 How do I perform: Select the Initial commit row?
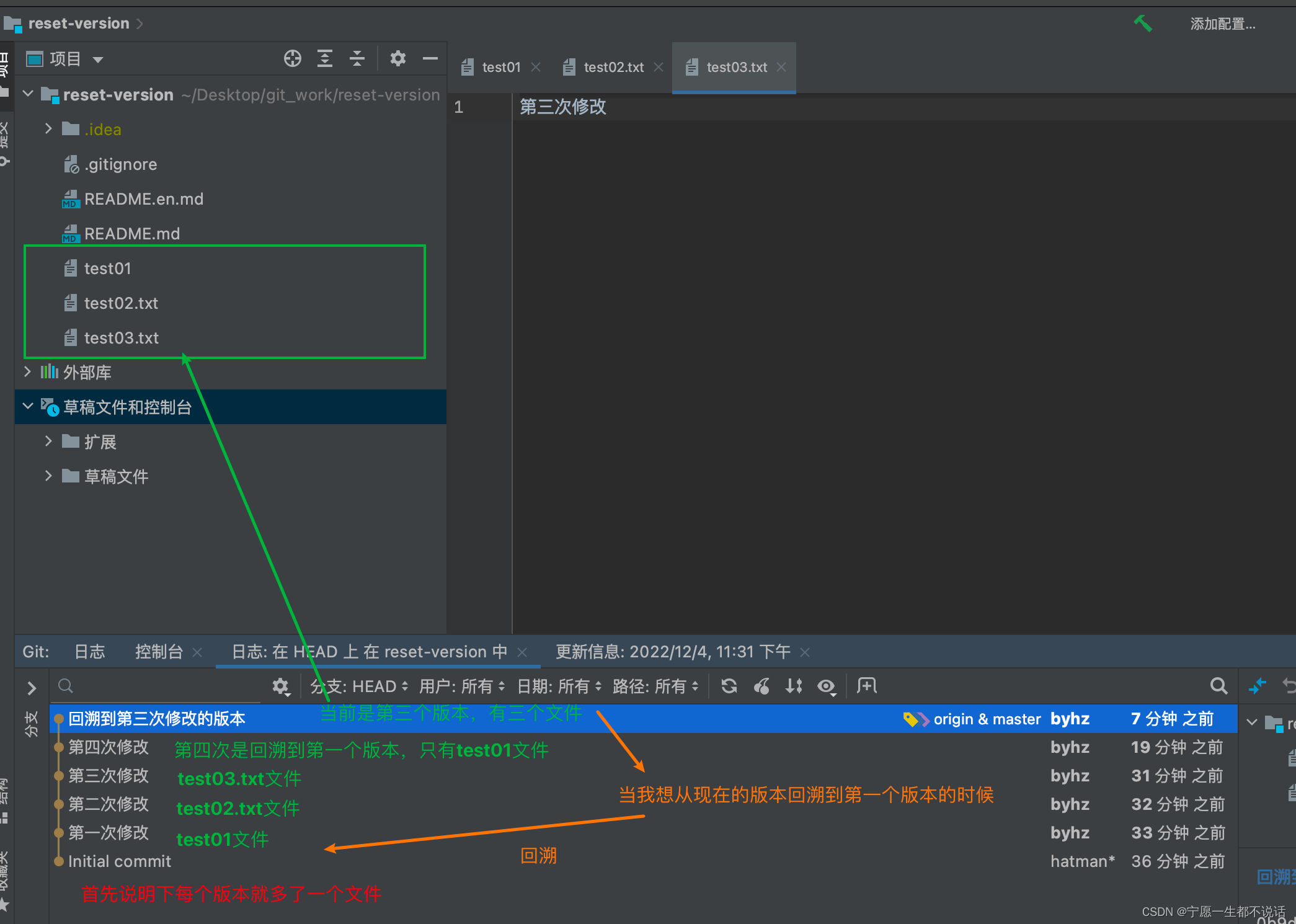[x=644, y=861]
